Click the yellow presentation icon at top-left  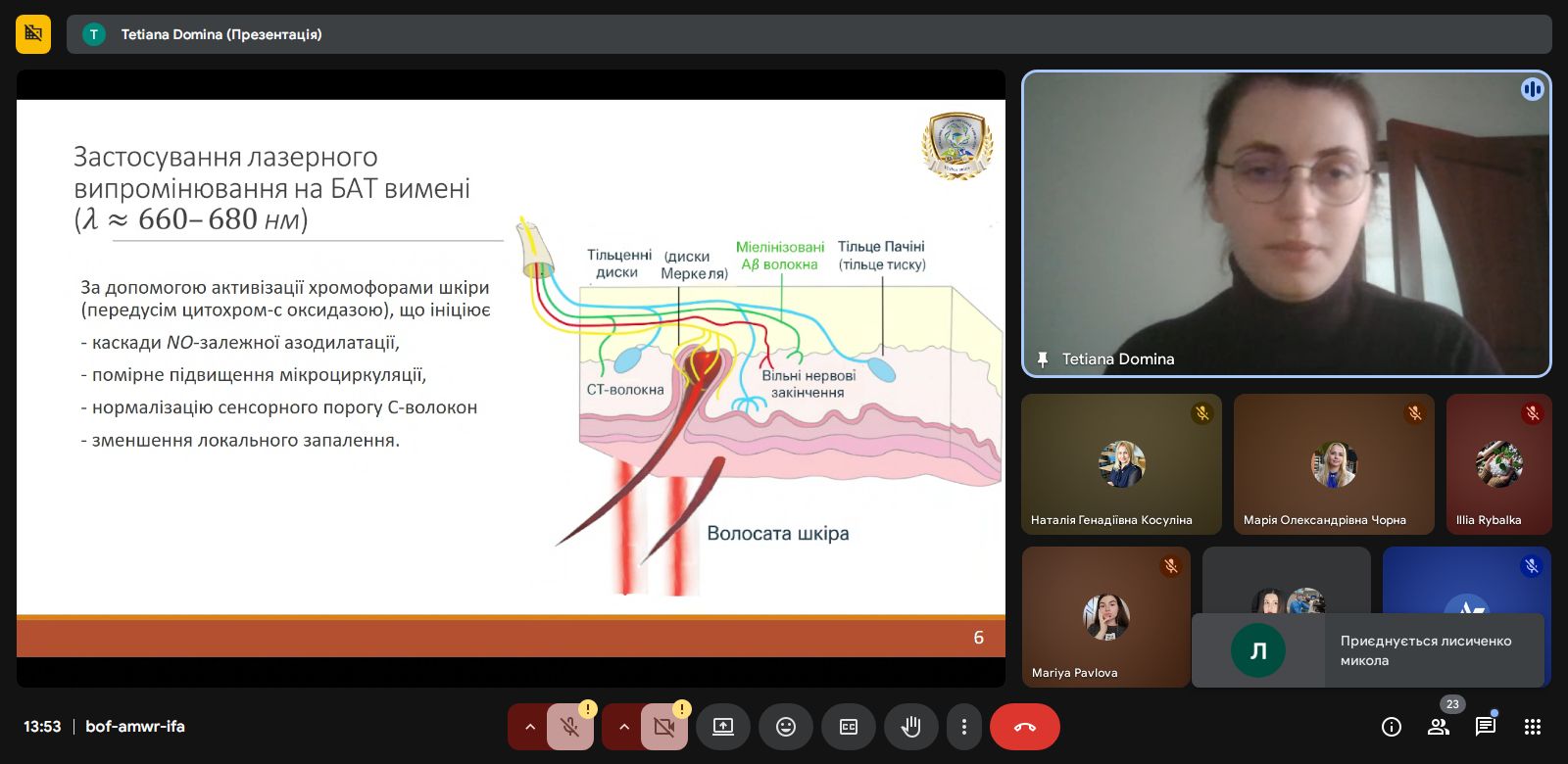point(33,34)
